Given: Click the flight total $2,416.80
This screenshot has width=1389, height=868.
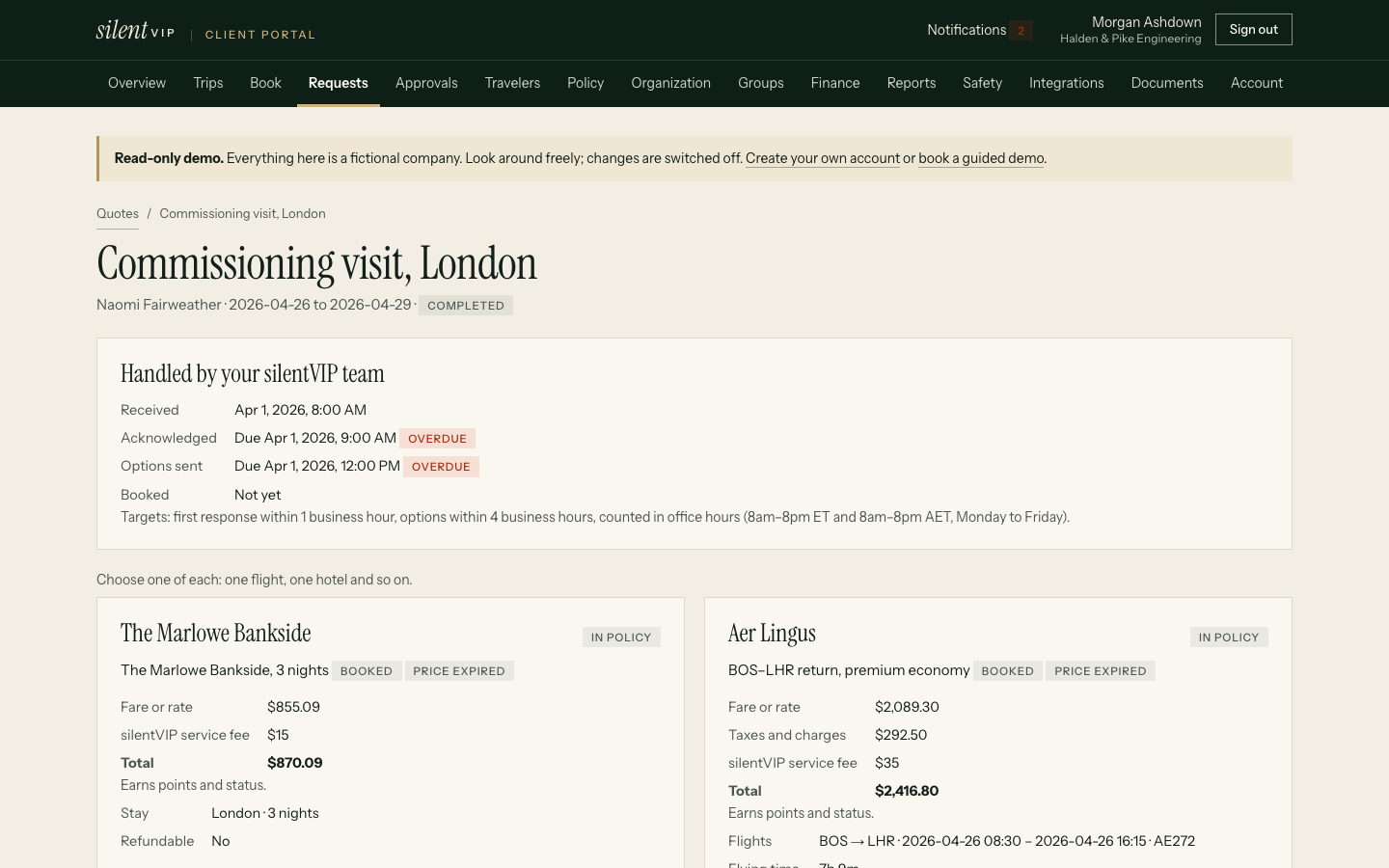Looking at the screenshot, I should point(907,791).
